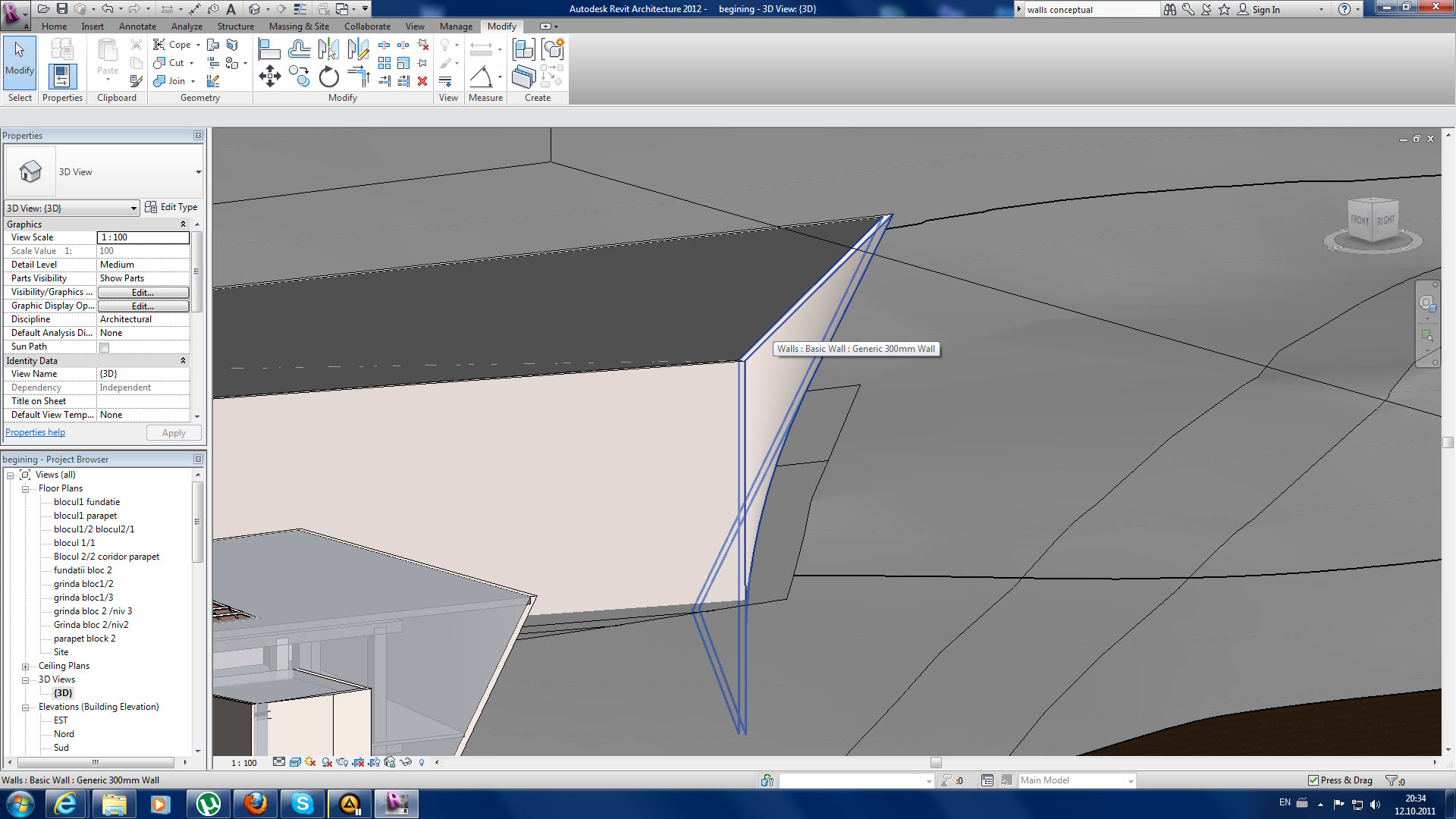The width and height of the screenshot is (1456, 819).
Task: Select the Offset tool icon
Action: click(x=299, y=50)
